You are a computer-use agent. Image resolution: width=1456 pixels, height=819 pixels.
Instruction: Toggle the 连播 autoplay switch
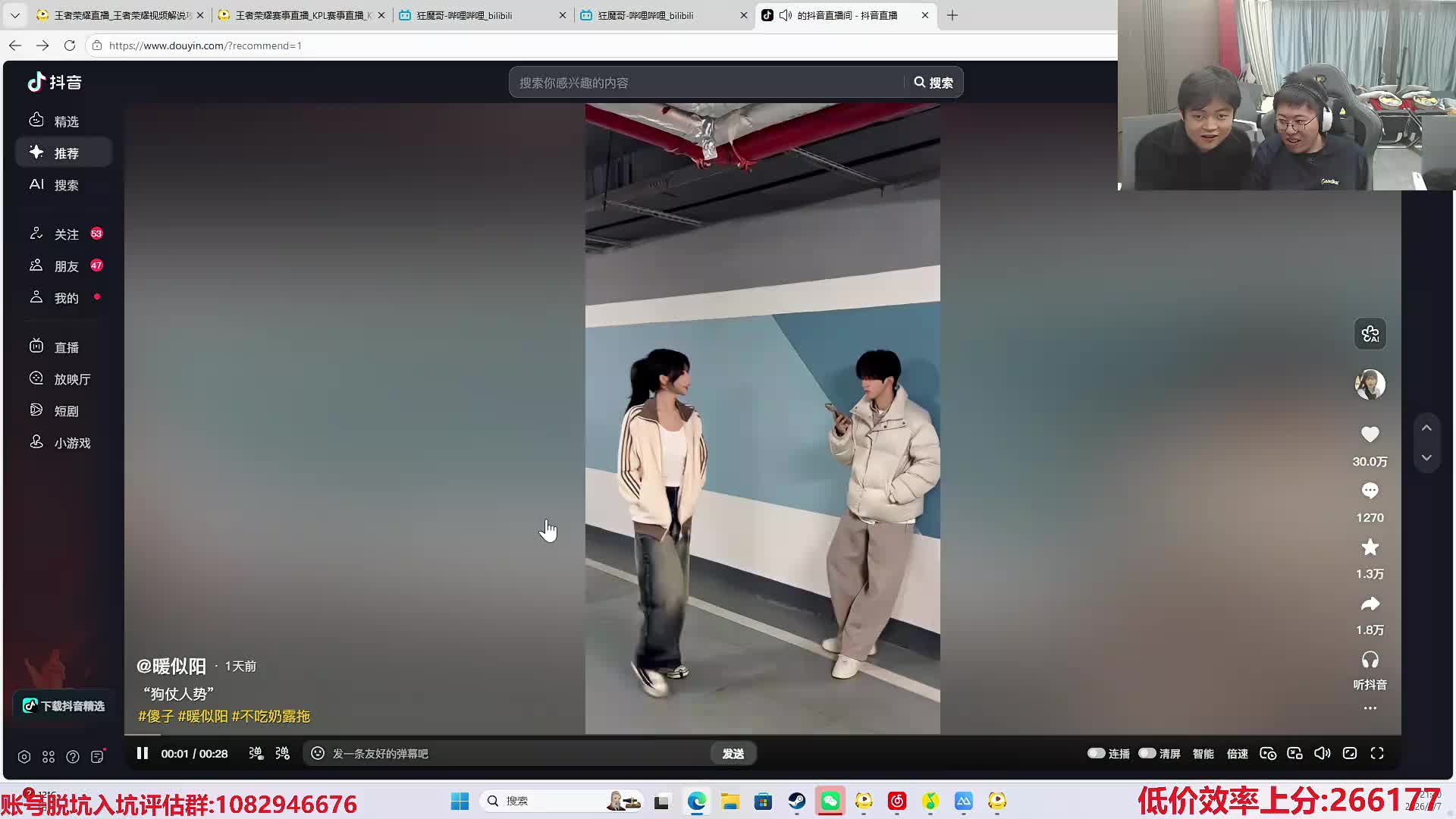click(x=1097, y=753)
